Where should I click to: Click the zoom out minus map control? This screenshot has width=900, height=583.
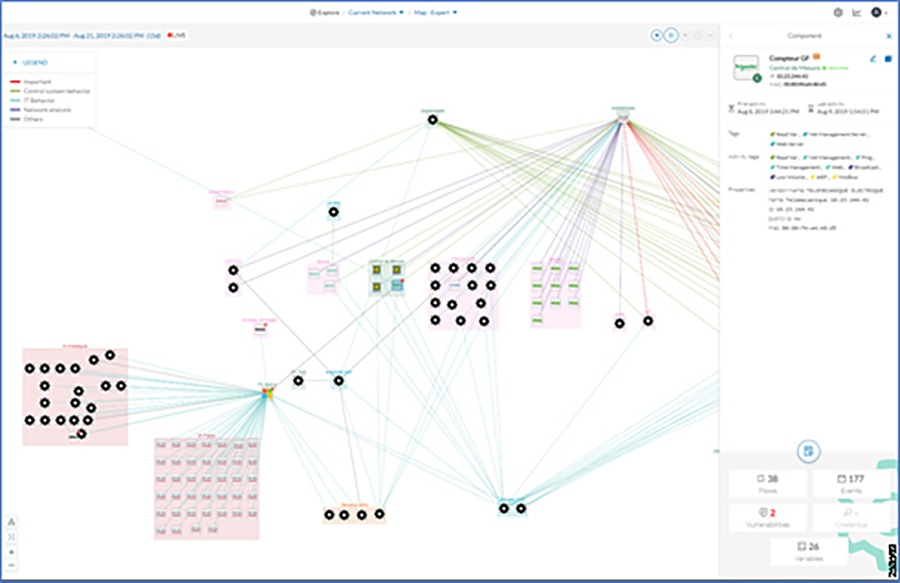click(11, 565)
